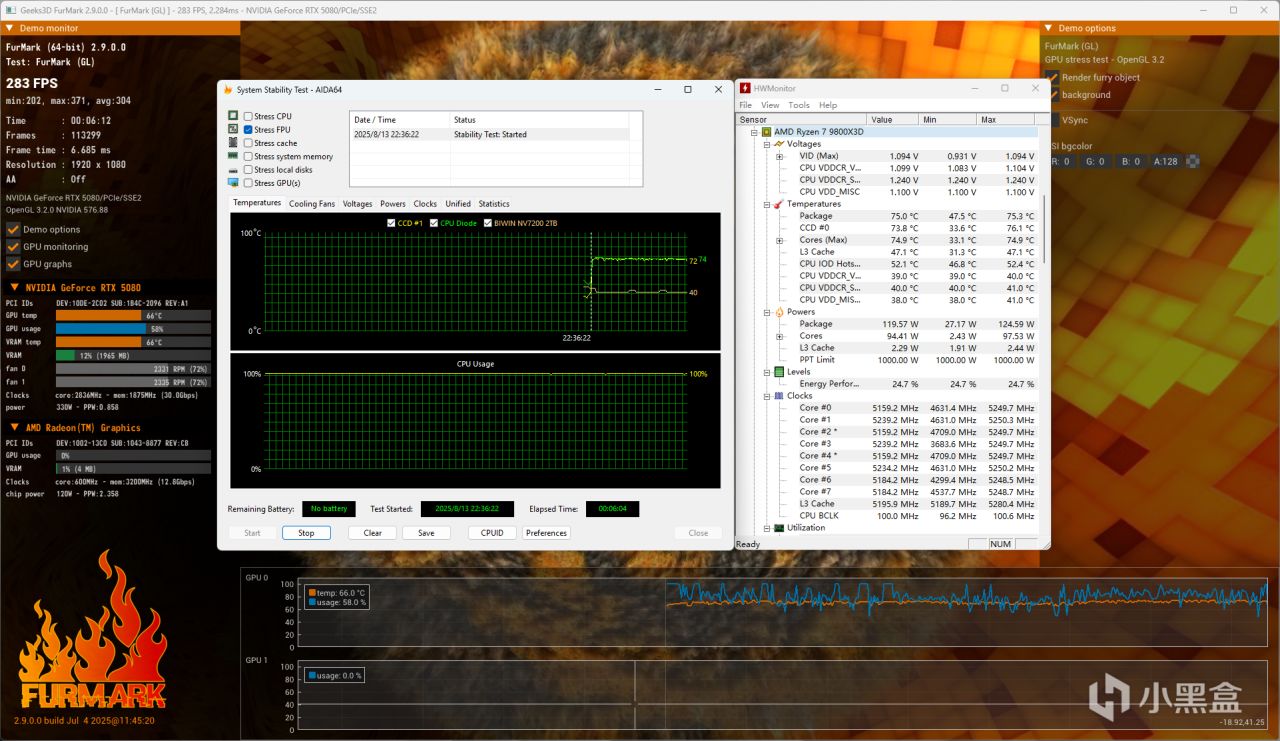
Task: Collapse the NVIDIA GeForce RTX 5080 section
Action: point(14,288)
